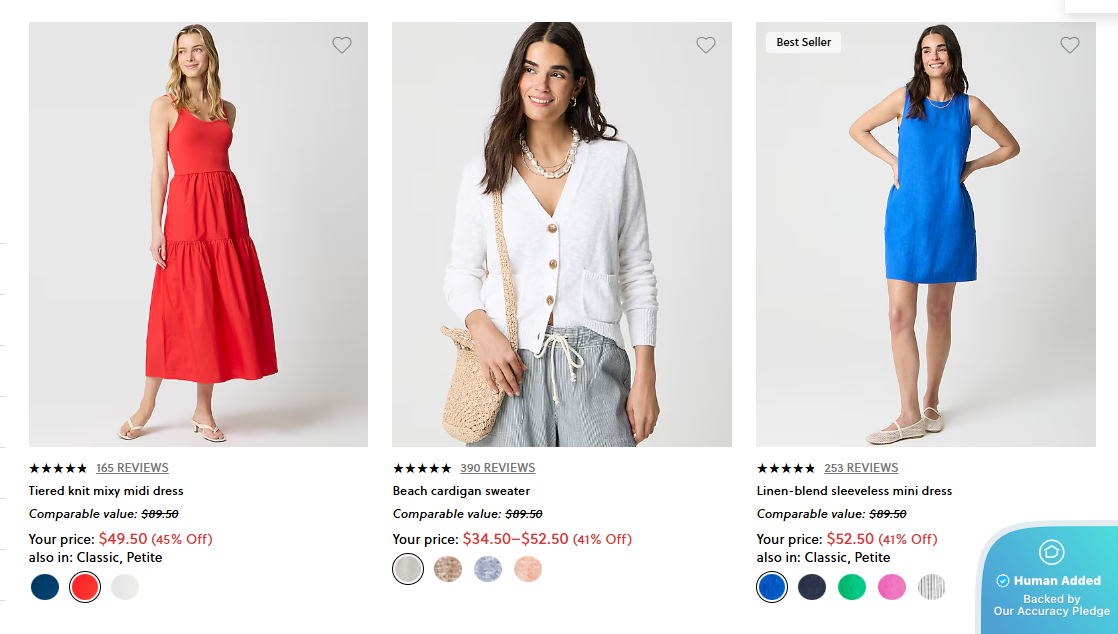The height and width of the screenshot is (634, 1118).
Task: Choose the white swatch for the tiered midi dress
Action: pyautogui.click(x=124, y=587)
